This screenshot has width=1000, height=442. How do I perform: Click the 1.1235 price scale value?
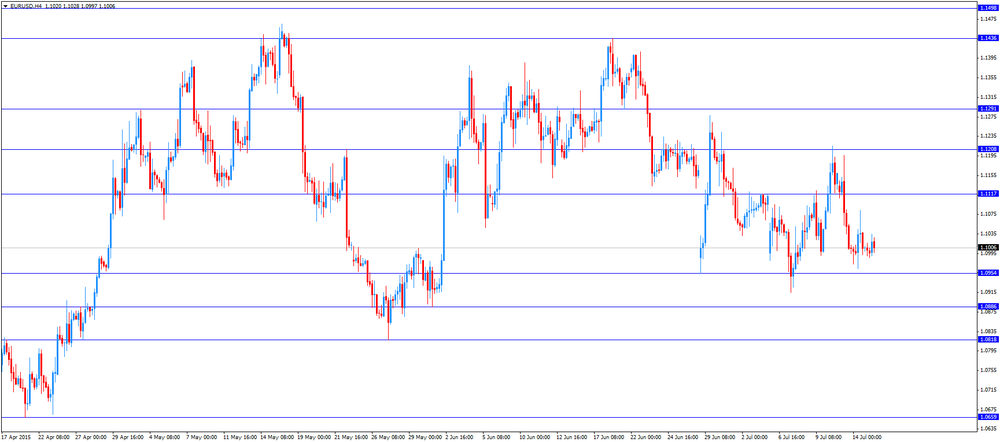(x=988, y=136)
